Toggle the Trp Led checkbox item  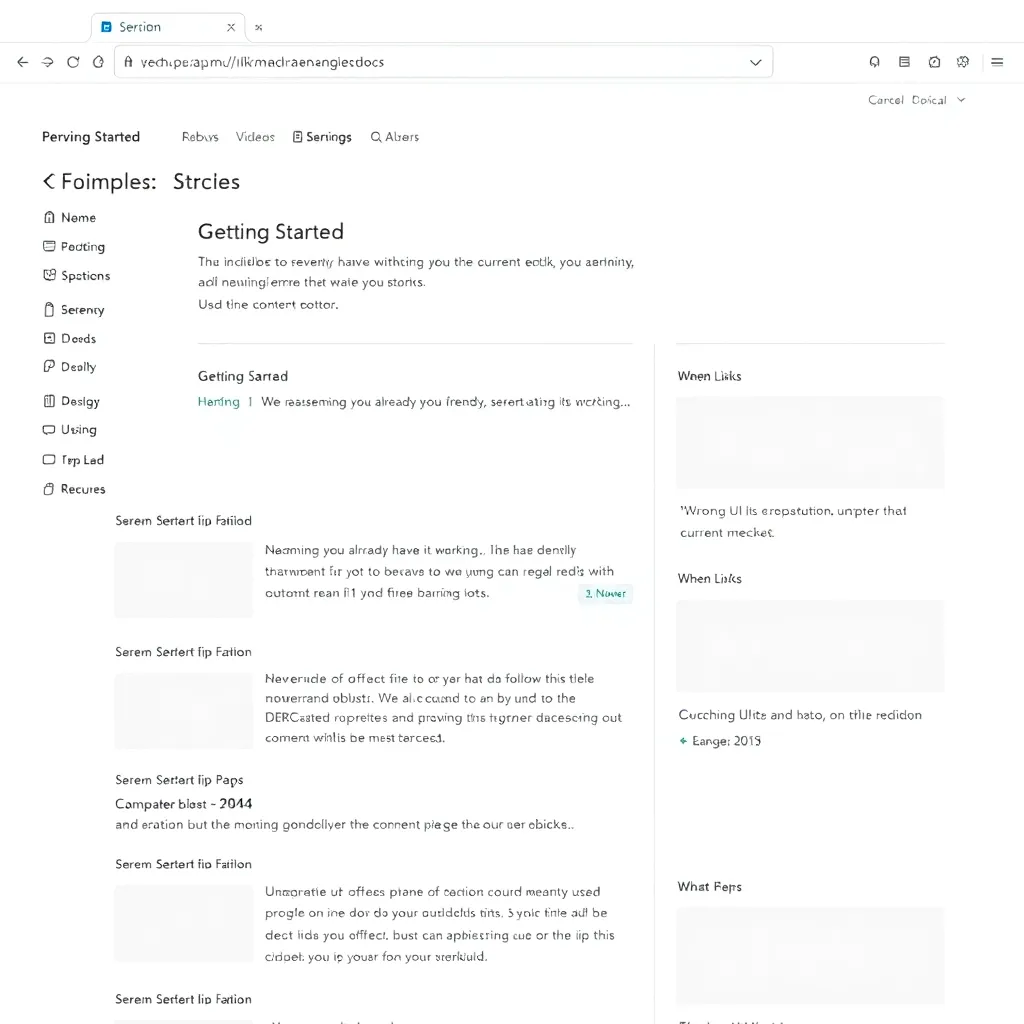49,459
